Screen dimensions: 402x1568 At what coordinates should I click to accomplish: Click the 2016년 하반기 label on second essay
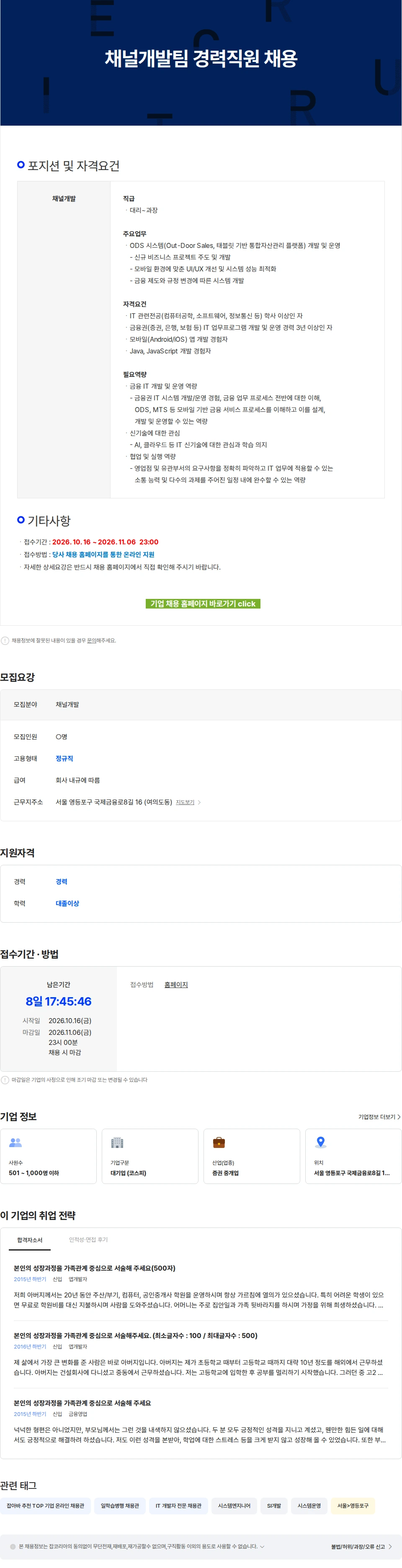click(30, 1346)
